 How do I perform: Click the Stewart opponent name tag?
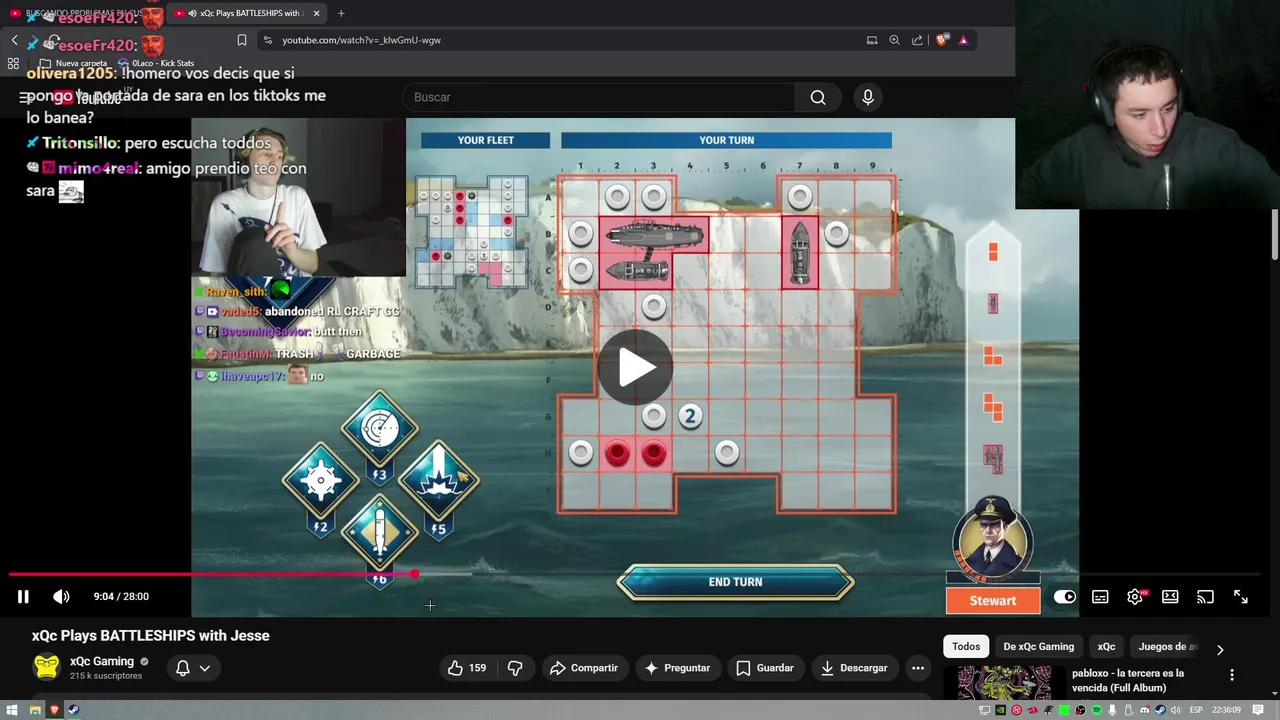[x=993, y=600]
